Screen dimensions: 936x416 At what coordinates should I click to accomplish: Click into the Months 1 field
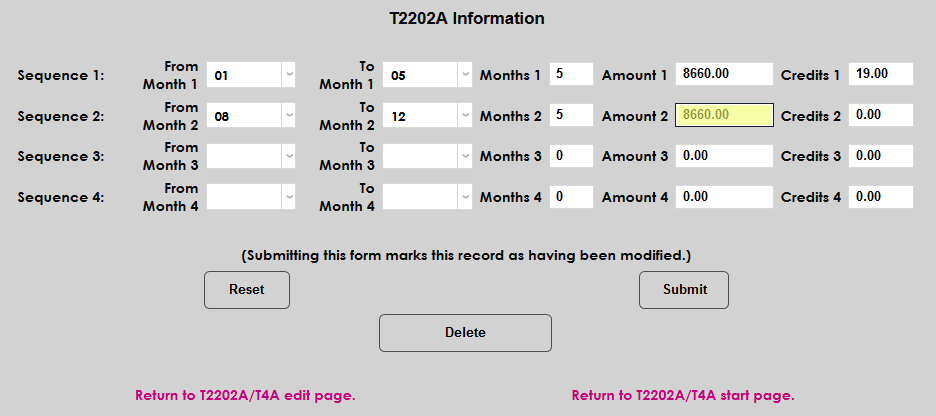[x=571, y=74]
